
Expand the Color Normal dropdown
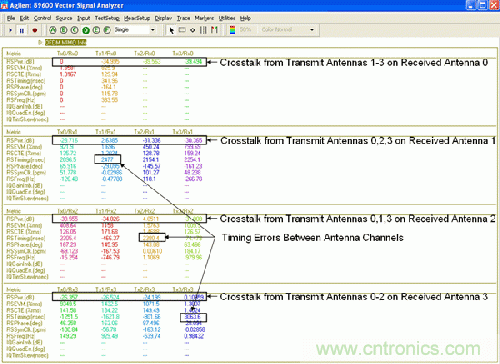coord(288,30)
